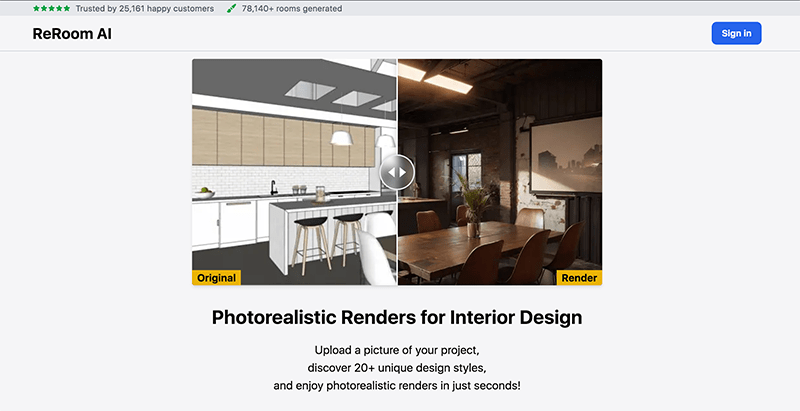Click the green paintbrush icon
Image resolution: width=800 pixels, height=411 pixels.
(x=232, y=8)
